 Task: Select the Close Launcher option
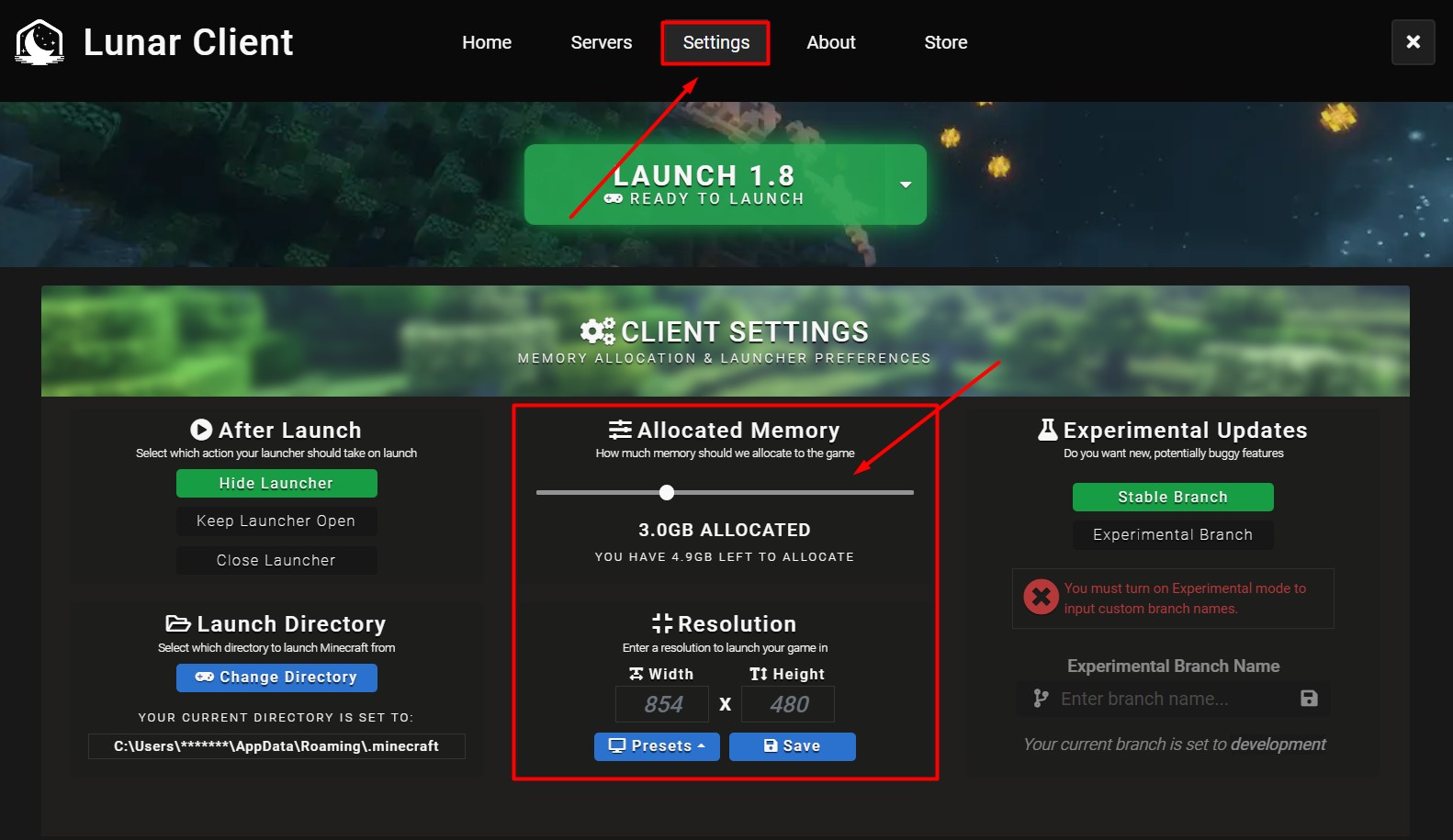pos(276,560)
